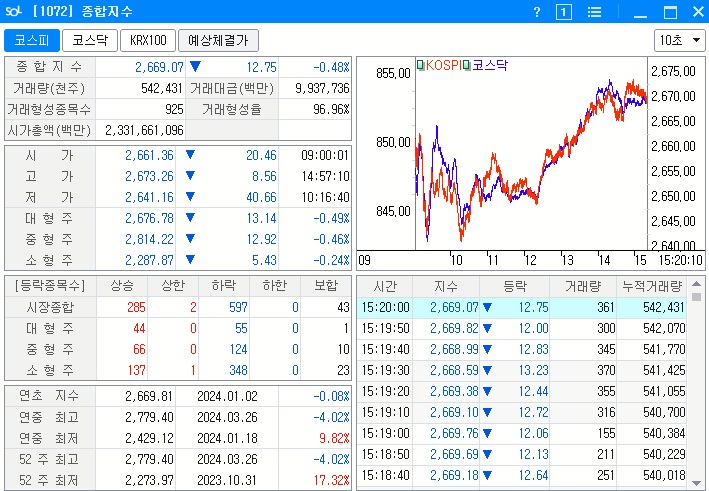Click the 중형주 index value 2,814.22
Screen dimensions: 709x491
tap(149, 239)
